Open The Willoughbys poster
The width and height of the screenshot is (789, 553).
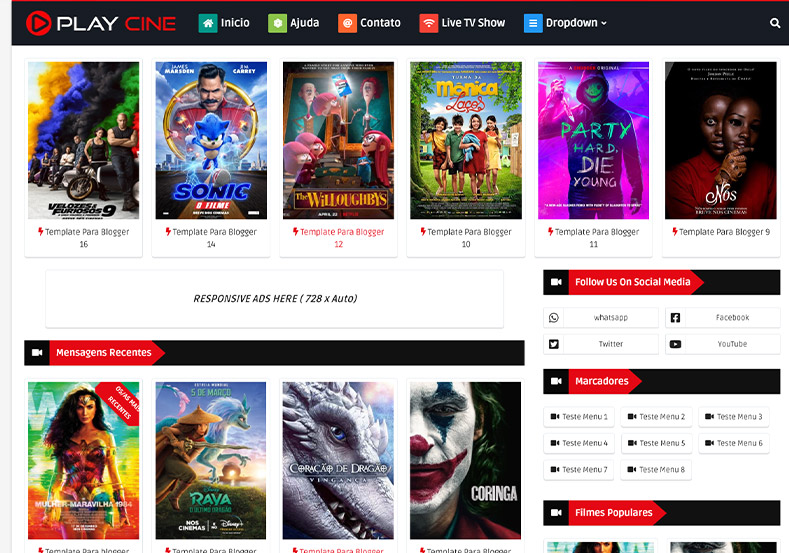pos(339,140)
